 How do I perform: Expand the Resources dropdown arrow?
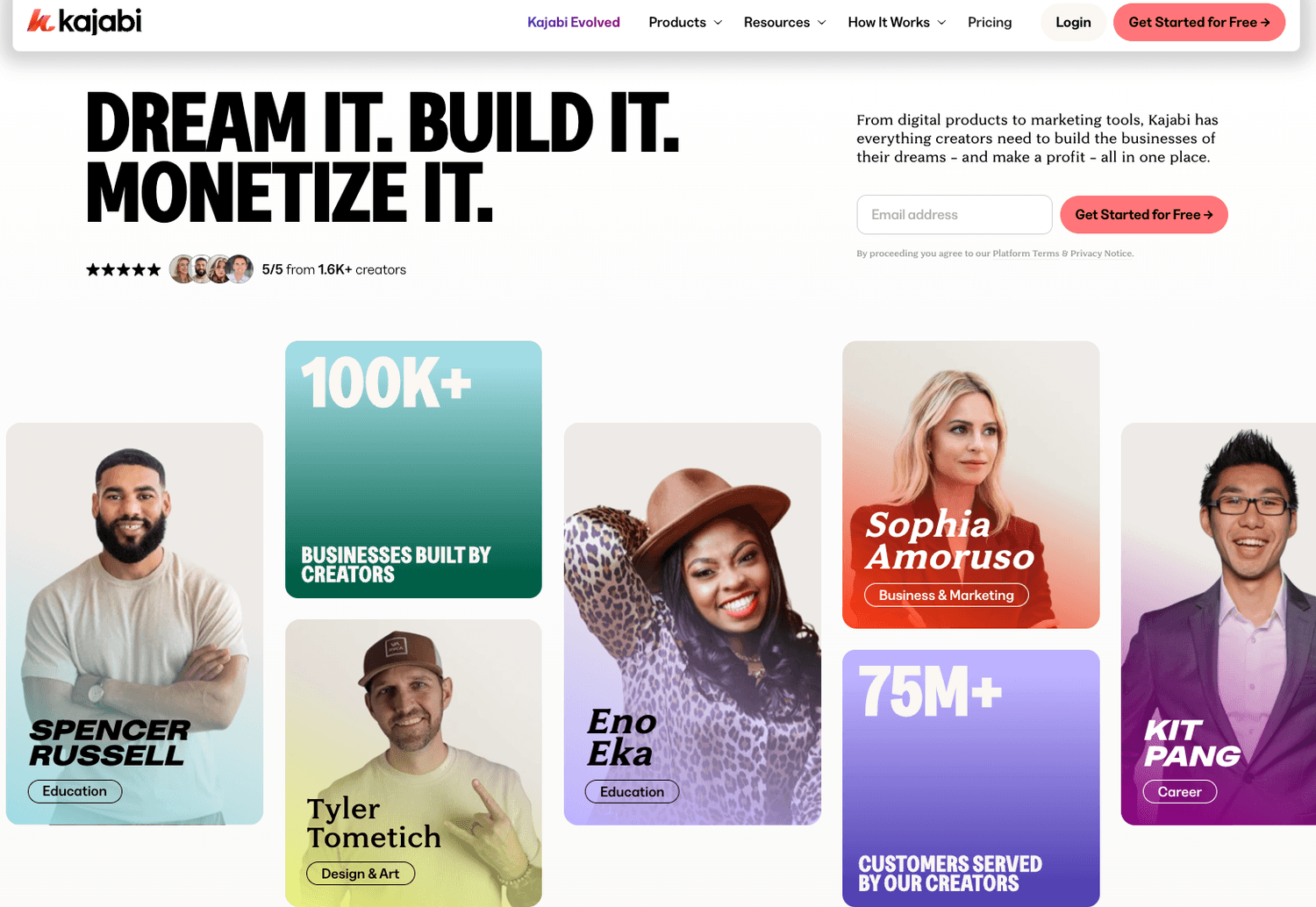point(822,23)
